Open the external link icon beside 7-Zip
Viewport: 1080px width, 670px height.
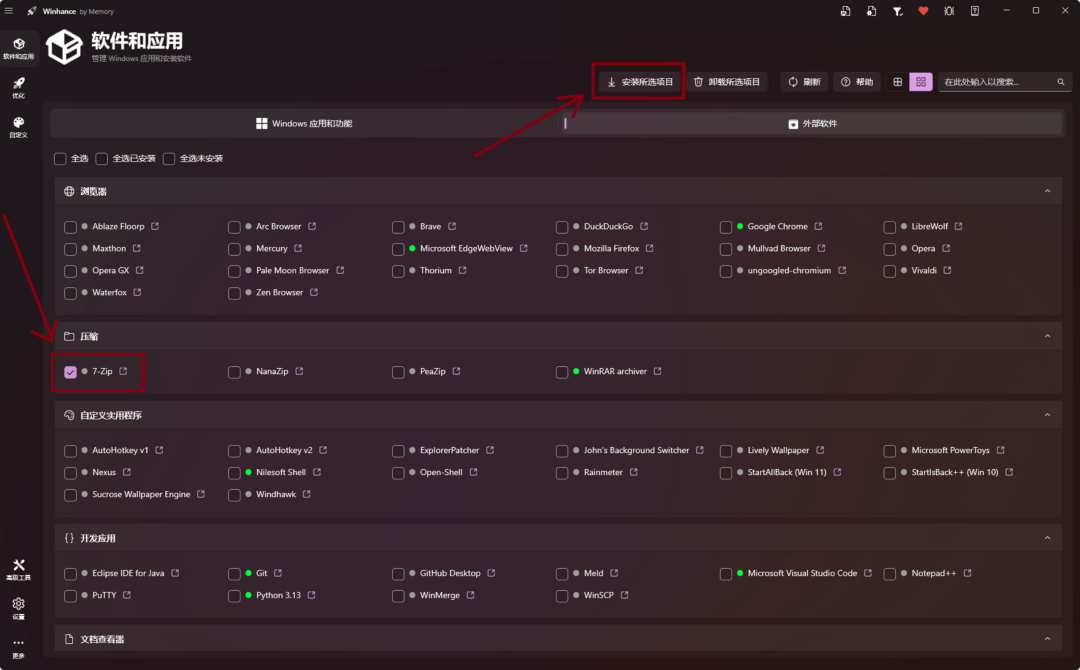(x=123, y=371)
